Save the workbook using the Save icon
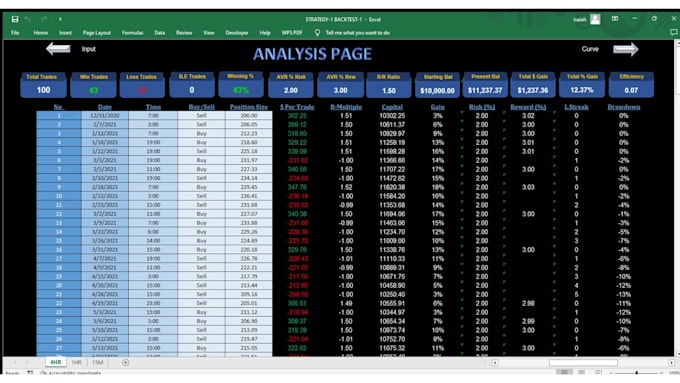This screenshot has width=680, height=383. pyautogui.click(x=15, y=19)
